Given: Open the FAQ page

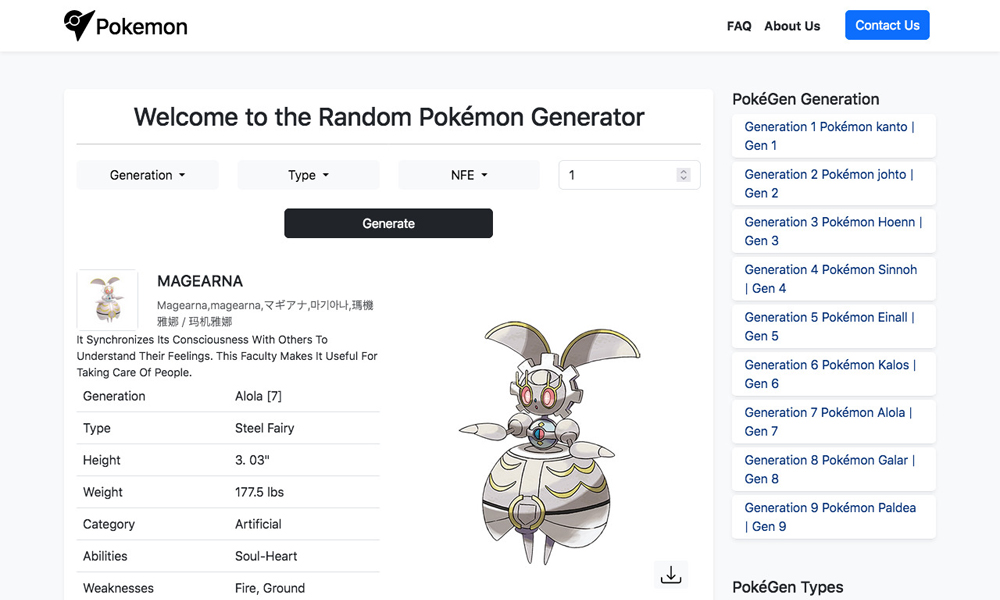Looking at the screenshot, I should point(739,26).
